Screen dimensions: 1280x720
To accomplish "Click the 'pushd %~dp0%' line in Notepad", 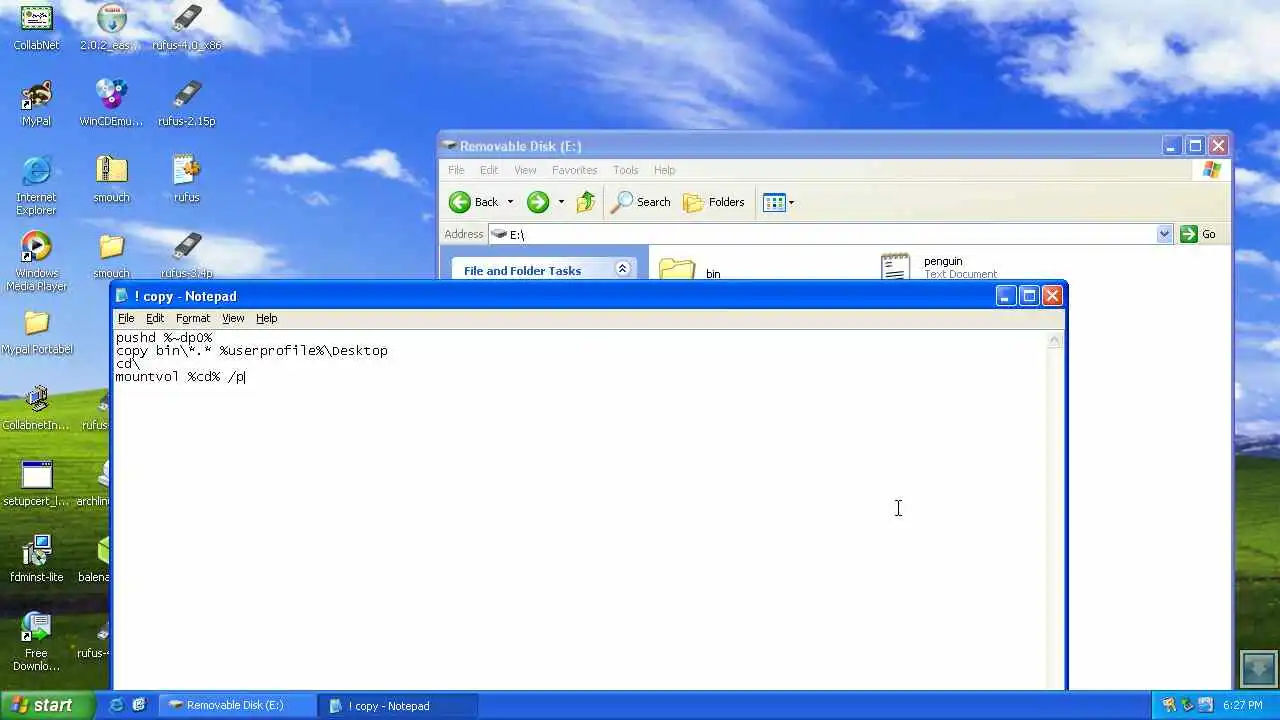I will pyautogui.click(x=164, y=338).
